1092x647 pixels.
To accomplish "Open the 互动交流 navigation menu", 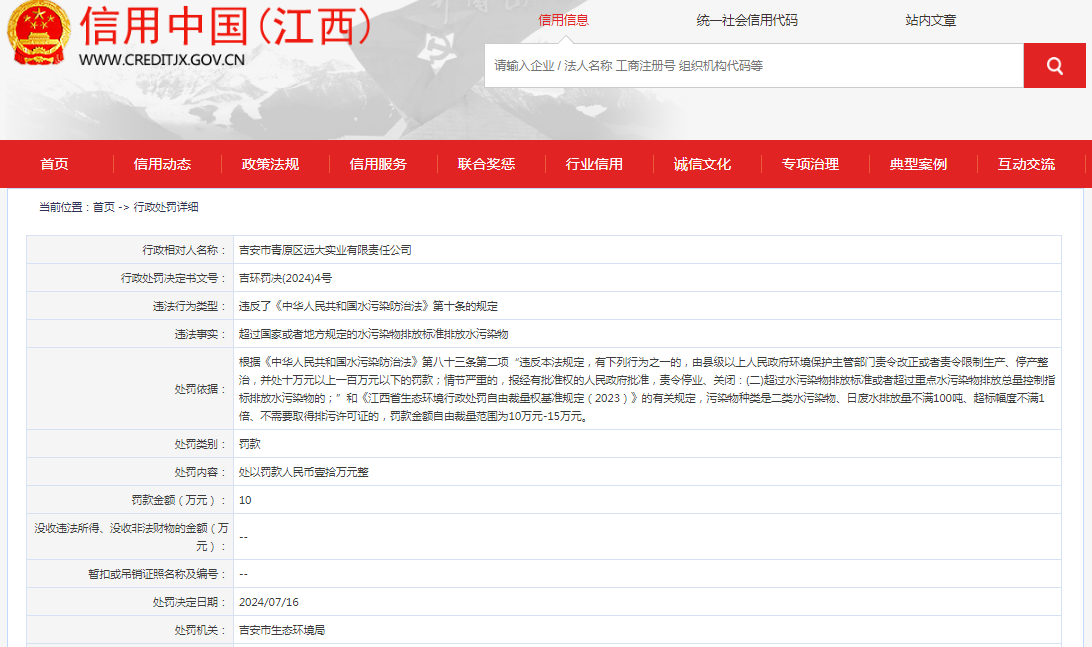I will click(x=1026, y=164).
